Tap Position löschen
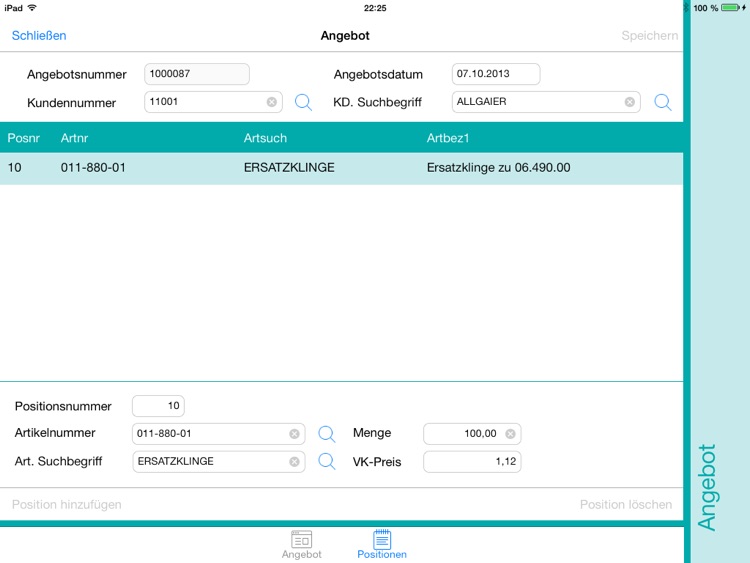This screenshot has width=750, height=563. click(626, 505)
